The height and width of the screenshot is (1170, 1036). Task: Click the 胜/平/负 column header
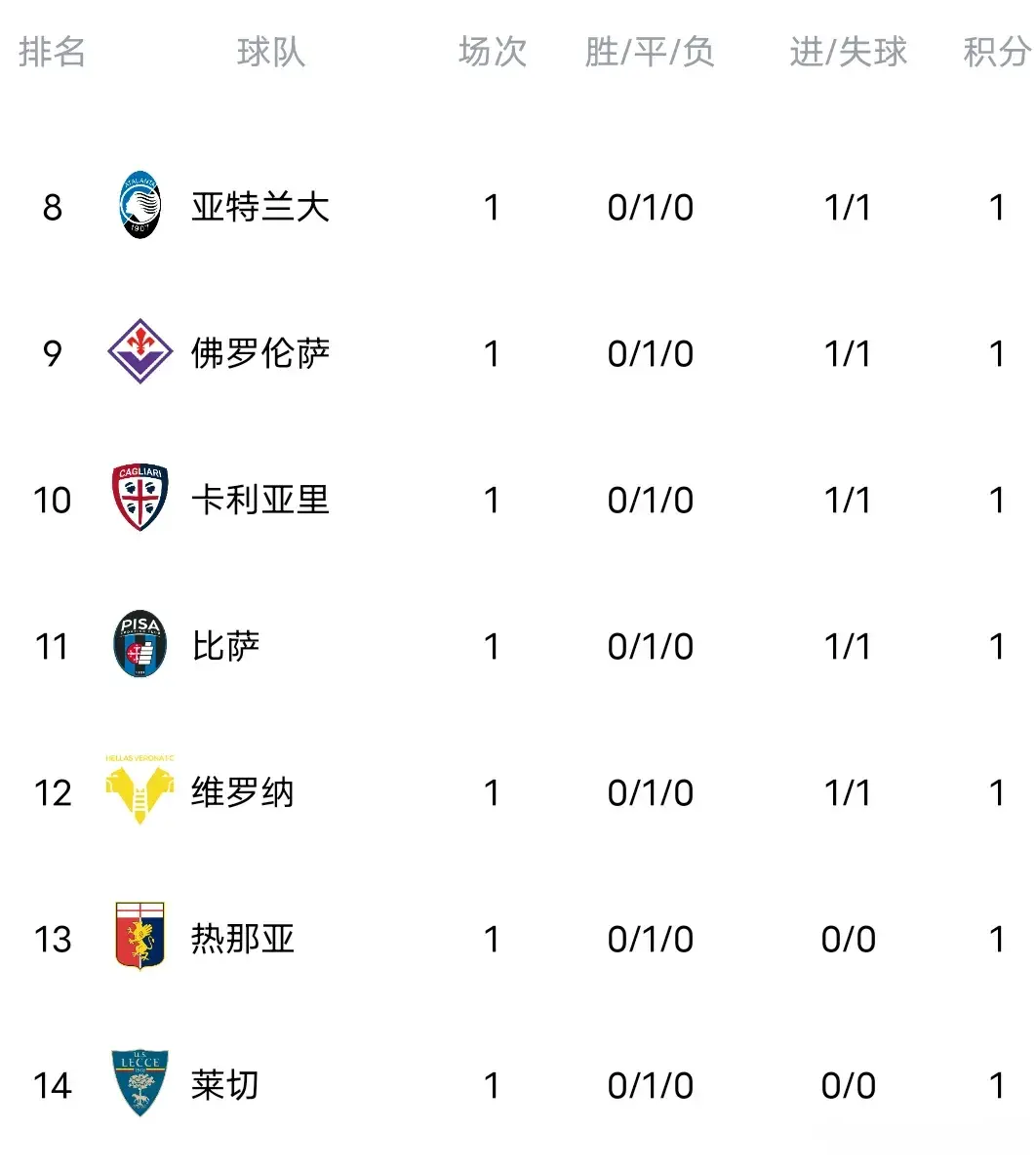click(650, 53)
